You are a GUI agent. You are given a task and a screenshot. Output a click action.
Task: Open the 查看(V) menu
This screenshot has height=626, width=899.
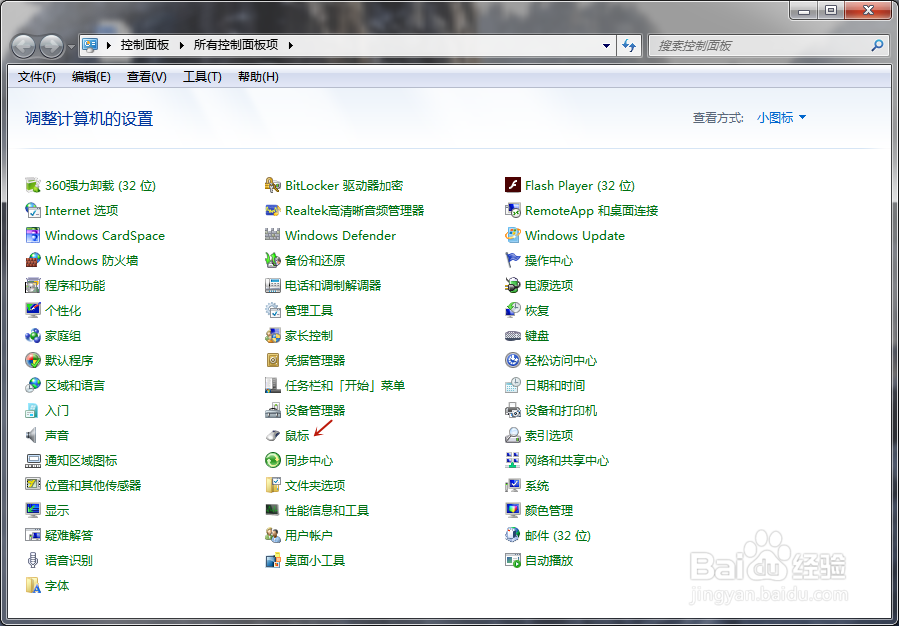tap(147, 77)
